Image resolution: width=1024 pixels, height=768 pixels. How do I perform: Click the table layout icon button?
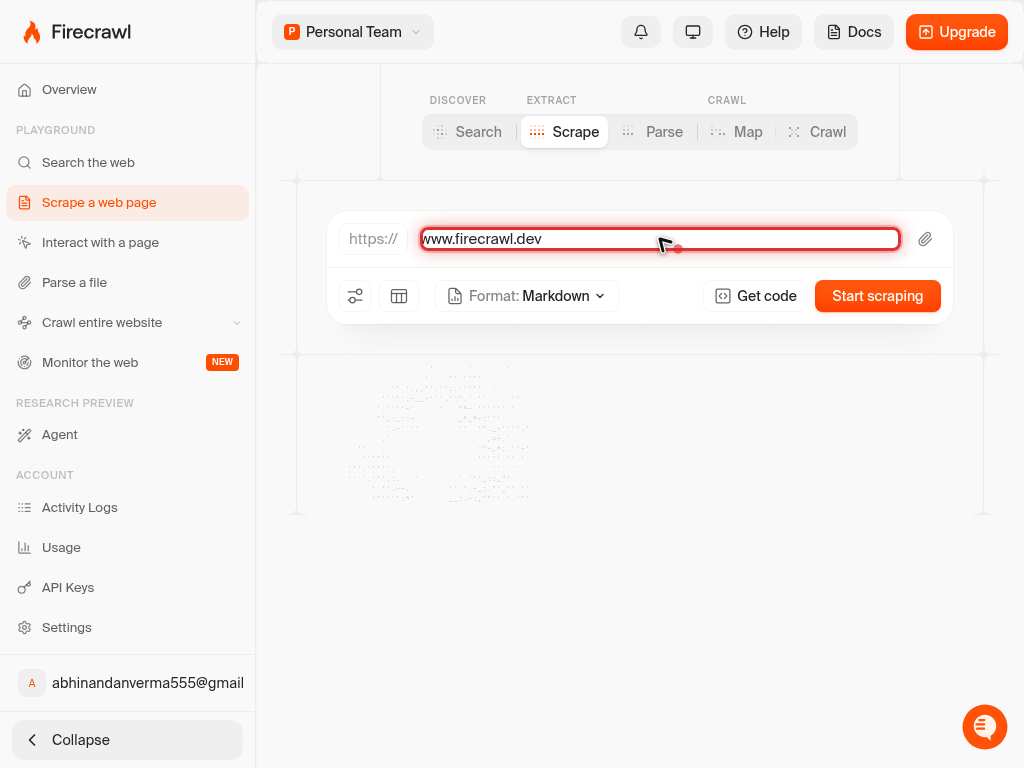(x=399, y=296)
